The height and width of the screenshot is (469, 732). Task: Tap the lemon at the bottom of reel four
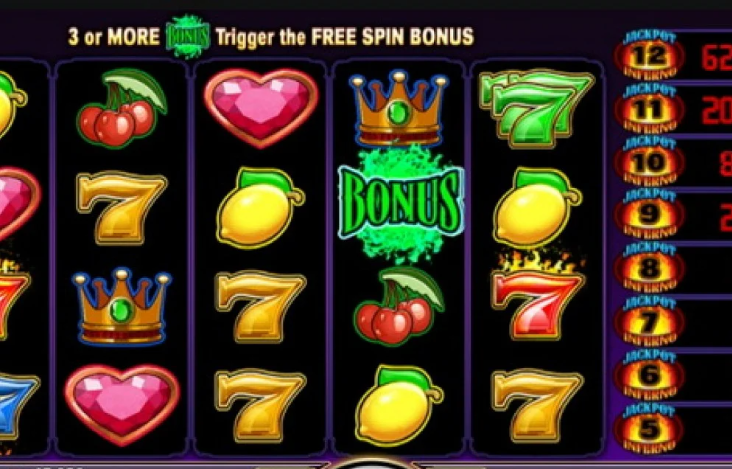point(398,406)
